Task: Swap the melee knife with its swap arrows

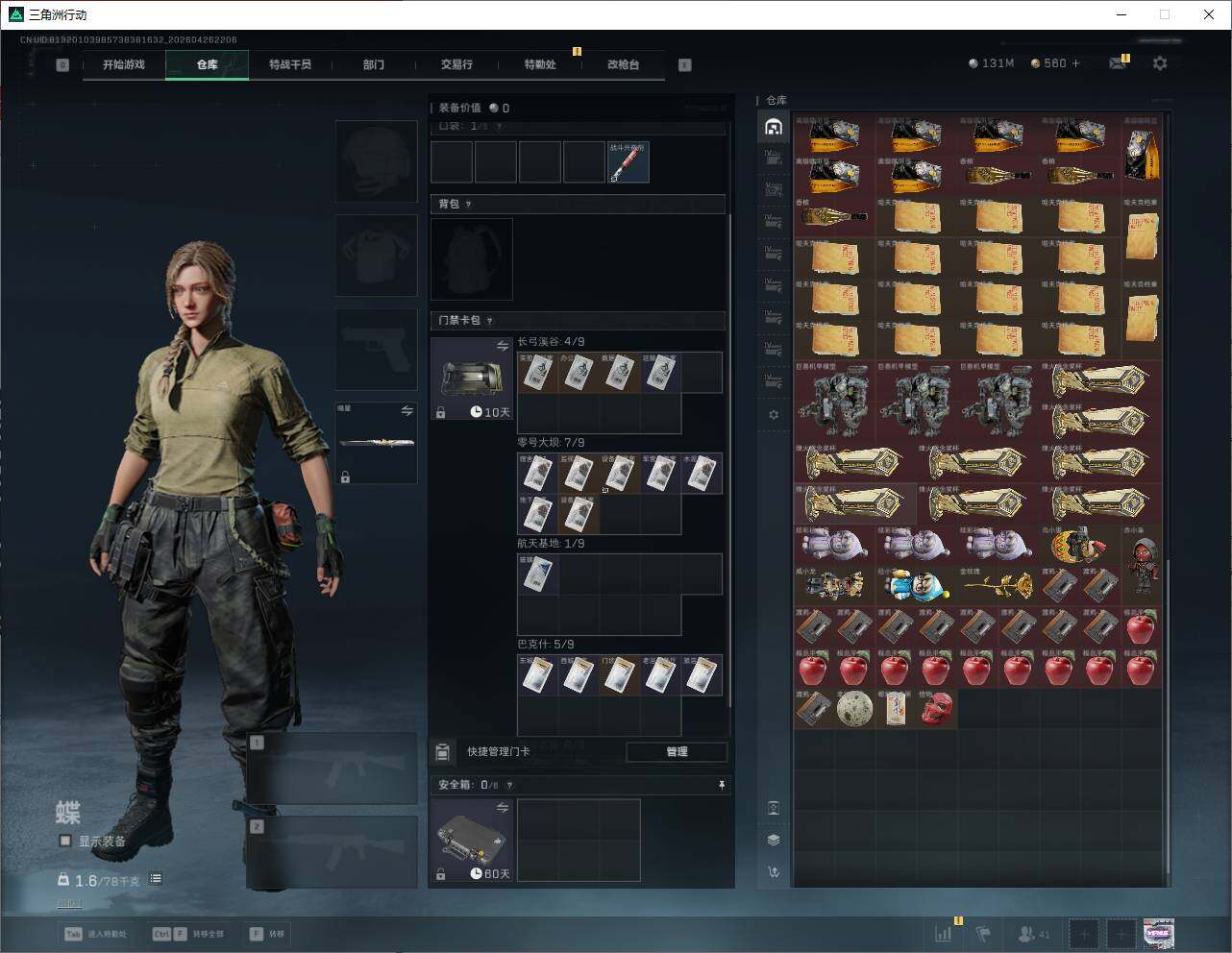Action: [407, 410]
